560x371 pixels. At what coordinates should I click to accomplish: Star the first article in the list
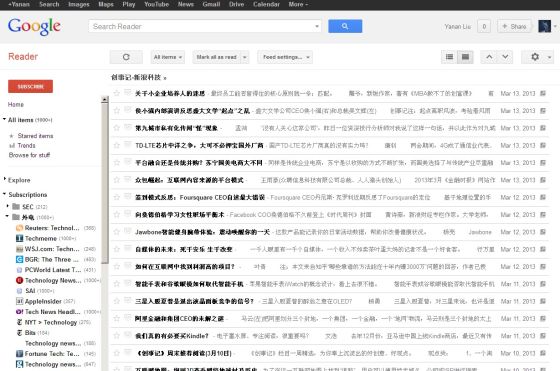pos(116,93)
